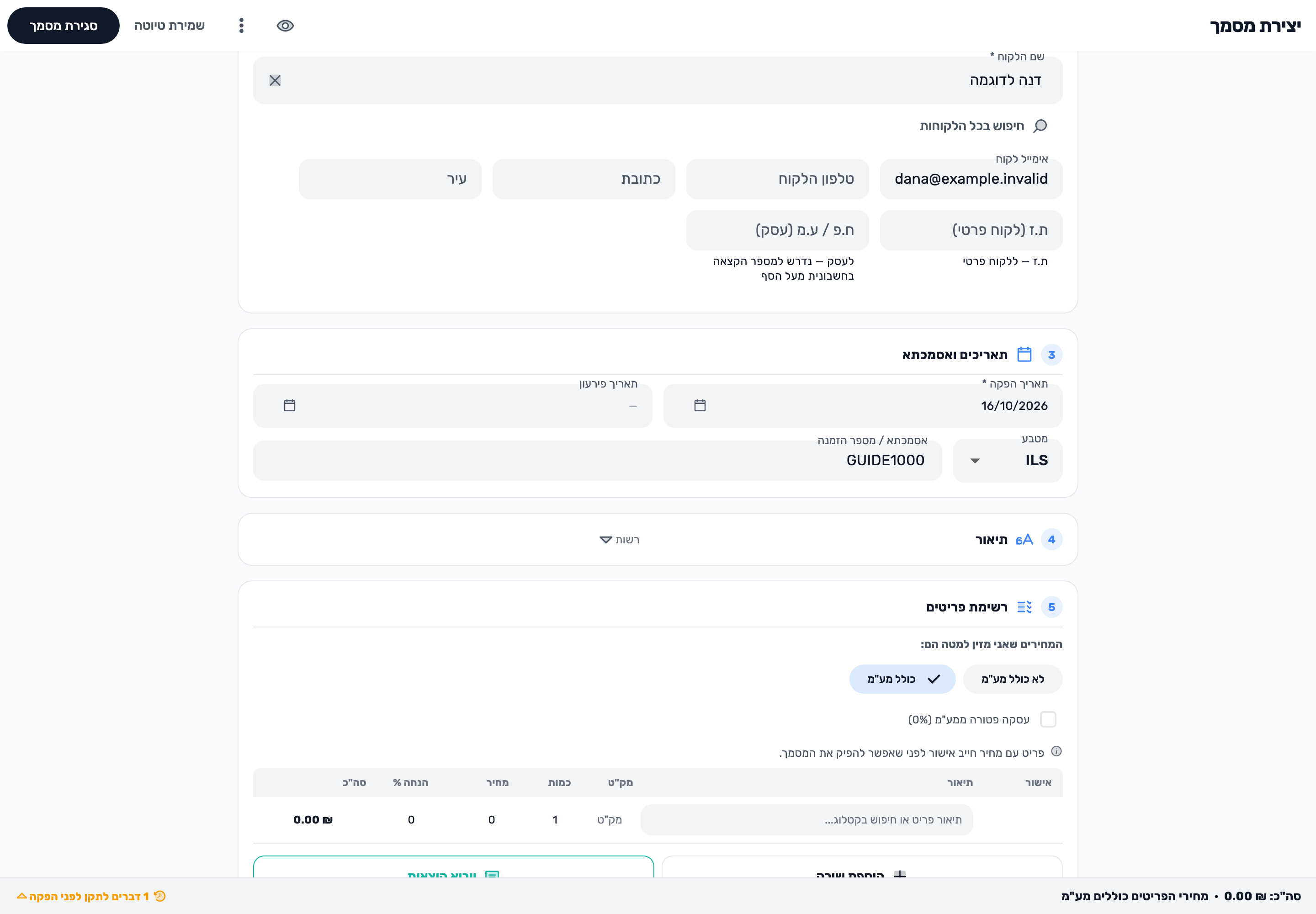Click the price value 0 under מחיר

pos(491,819)
